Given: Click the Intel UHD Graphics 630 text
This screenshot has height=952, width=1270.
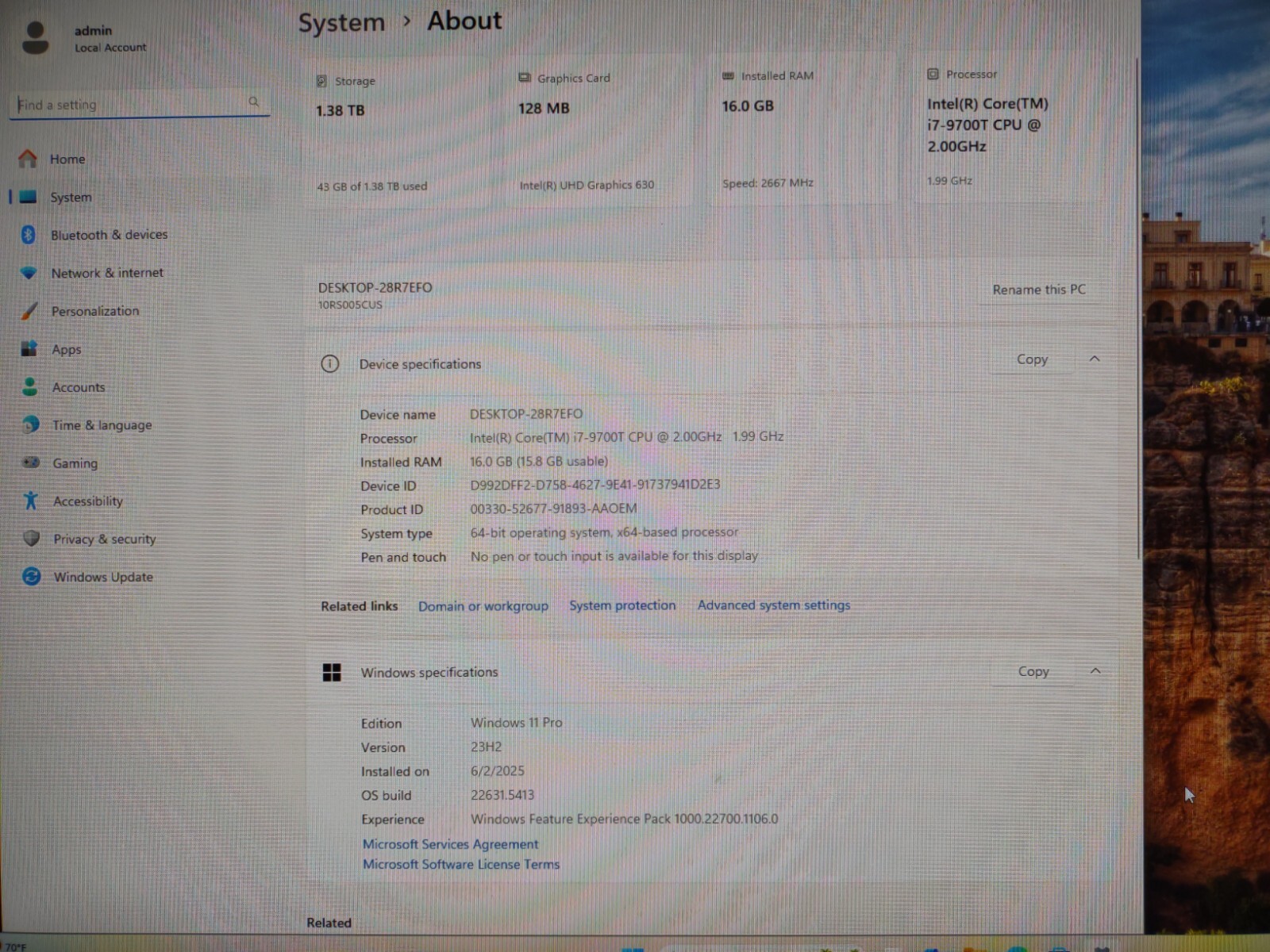Looking at the screenshot, I should pyautogui.click(x=587, y=185).
